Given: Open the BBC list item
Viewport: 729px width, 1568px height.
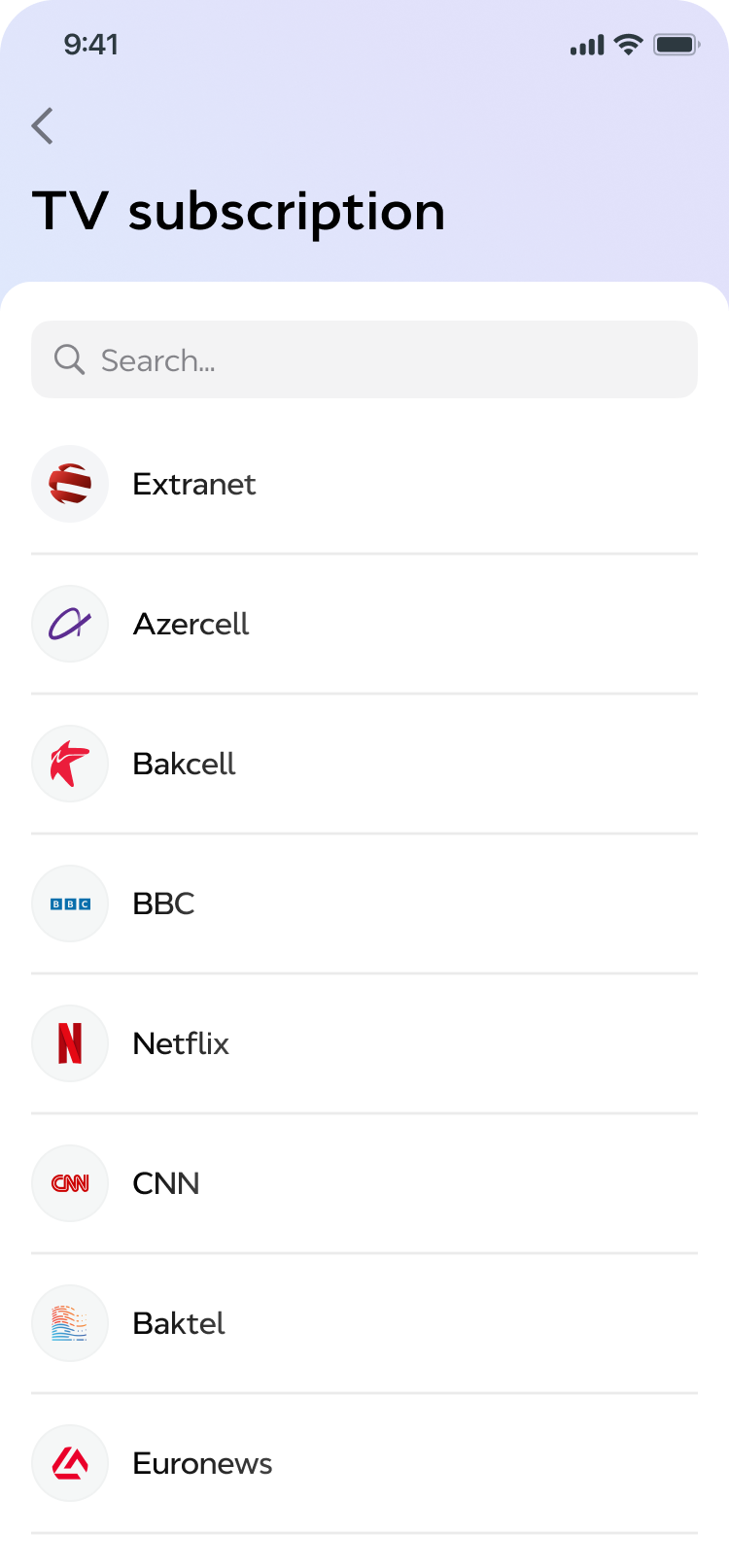Looking at the screenshot, I should tap(163, 903).
